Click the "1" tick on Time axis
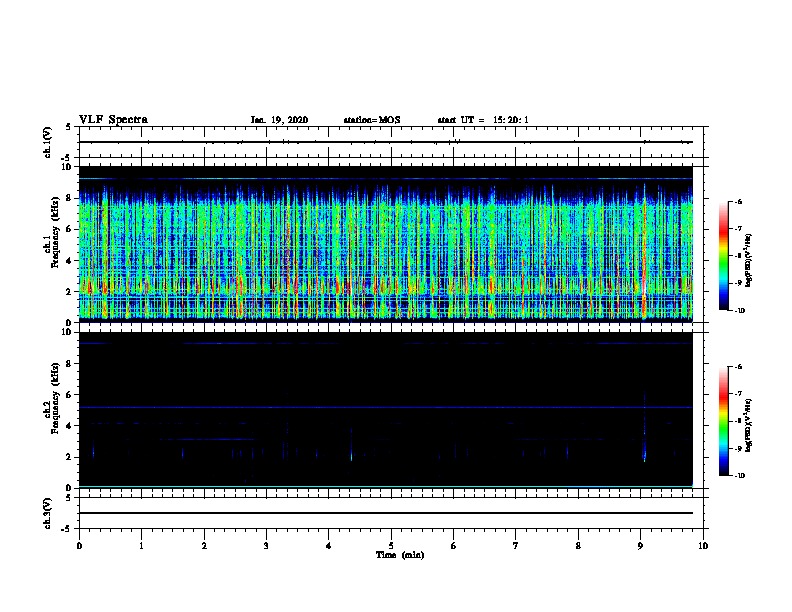This screenshot has height=612, width=792. 141,546
